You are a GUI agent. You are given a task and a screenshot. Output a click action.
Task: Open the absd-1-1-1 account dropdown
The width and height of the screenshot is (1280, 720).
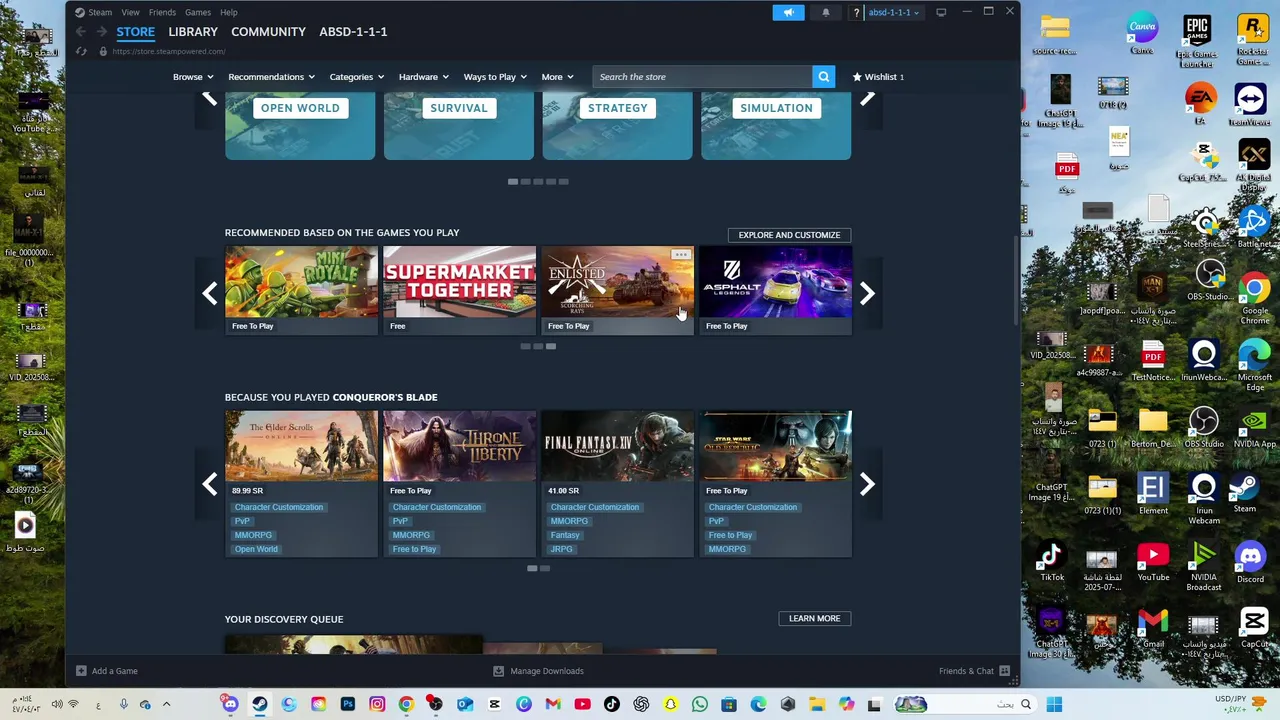click(x=894, y=12)
